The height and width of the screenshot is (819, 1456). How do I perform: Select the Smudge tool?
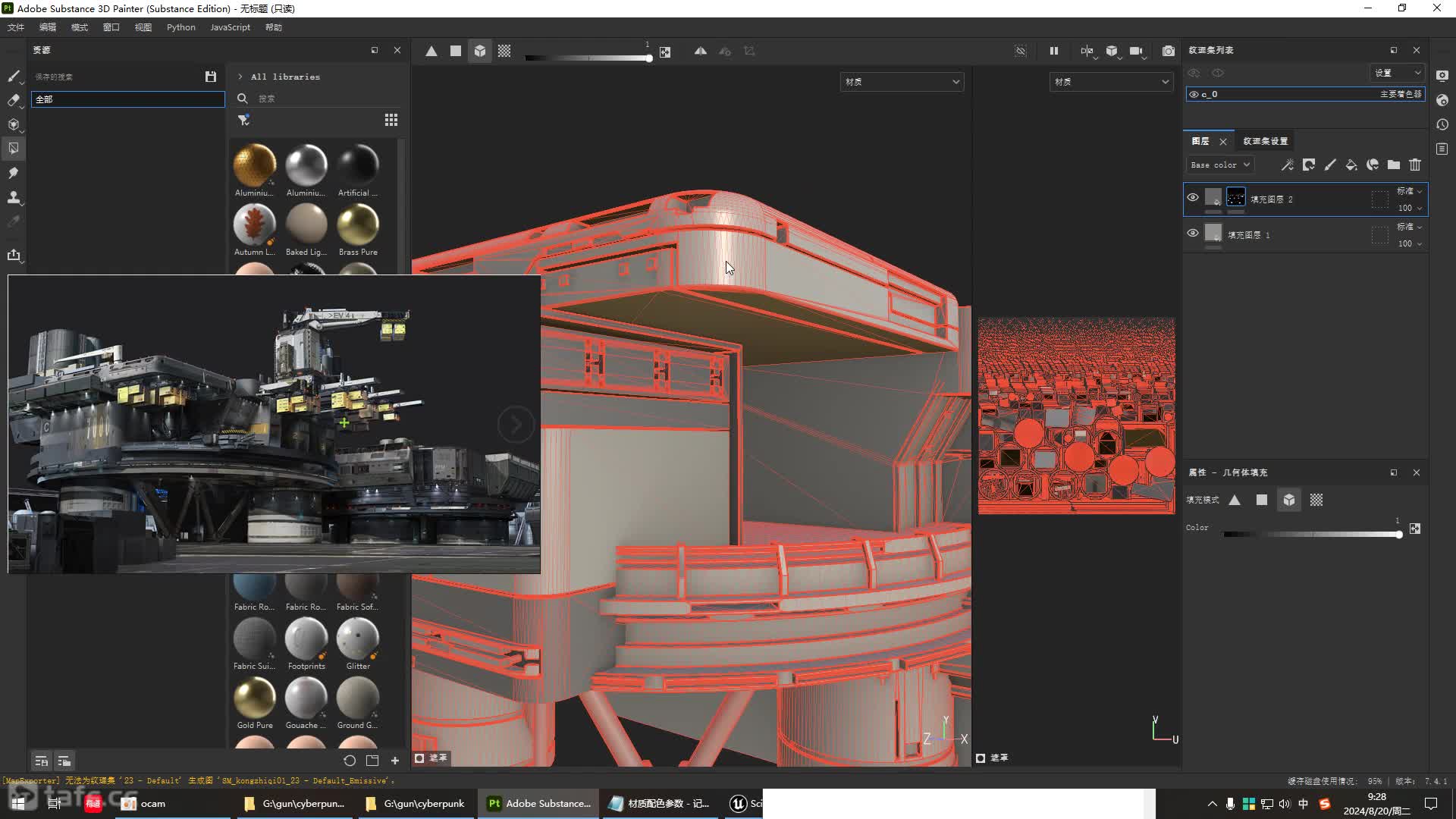click(14, 173)
